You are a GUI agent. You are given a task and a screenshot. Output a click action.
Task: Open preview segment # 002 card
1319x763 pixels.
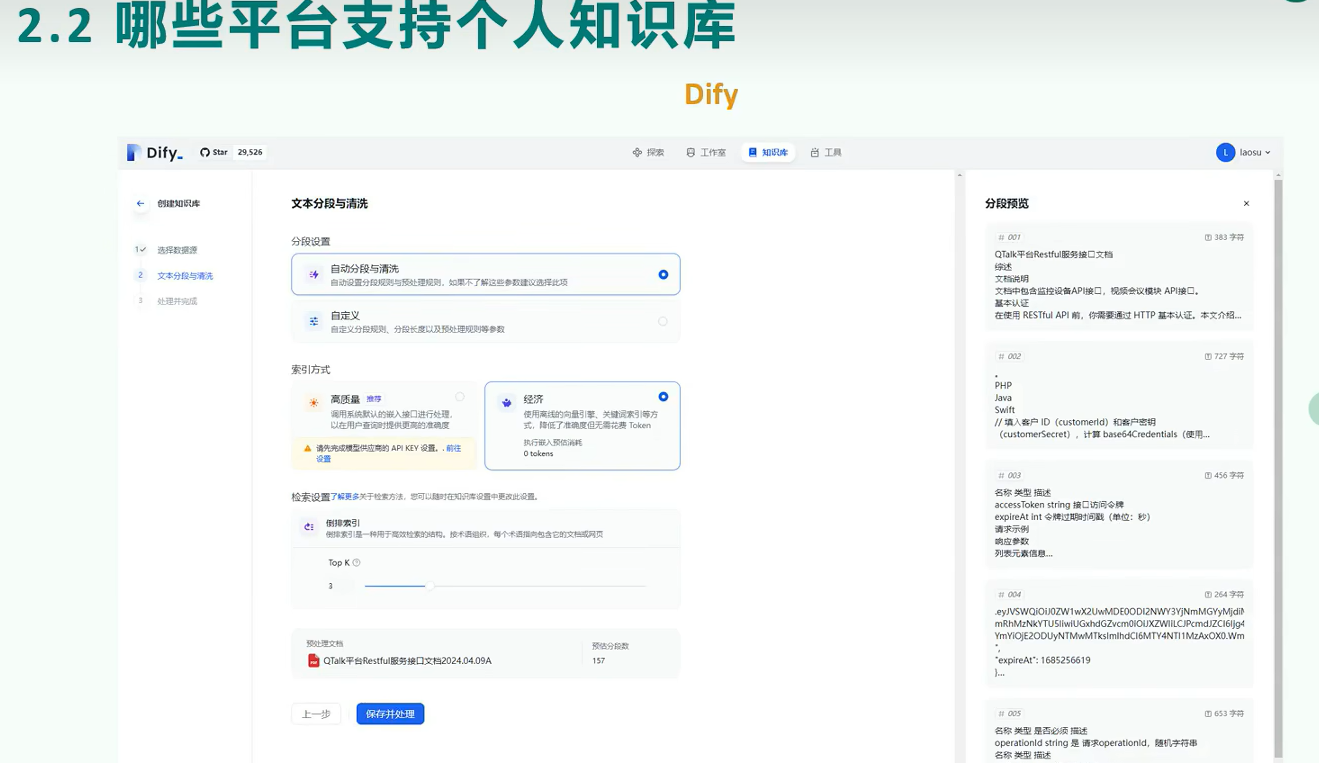1118,395
